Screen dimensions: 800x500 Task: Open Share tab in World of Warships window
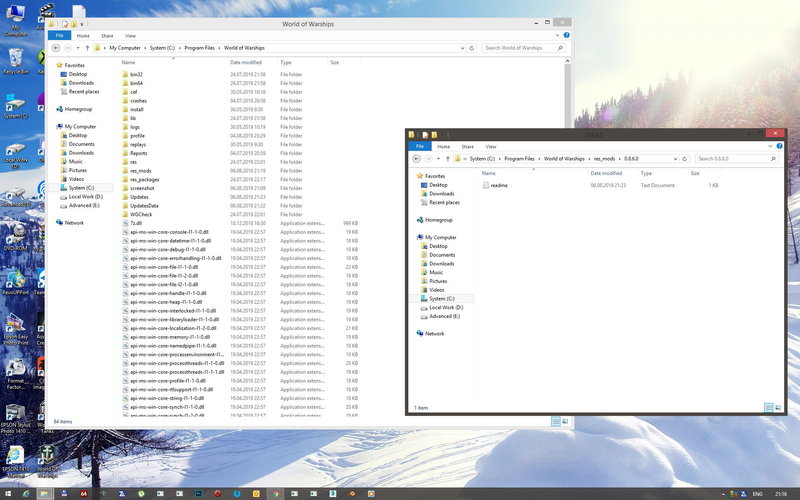tap(107, 36)
